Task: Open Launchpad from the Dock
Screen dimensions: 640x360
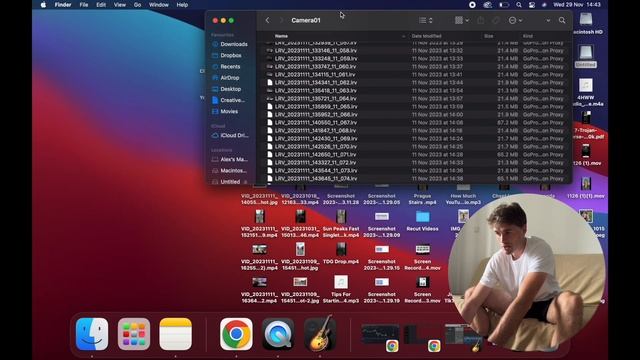Action: pos(134,334)
